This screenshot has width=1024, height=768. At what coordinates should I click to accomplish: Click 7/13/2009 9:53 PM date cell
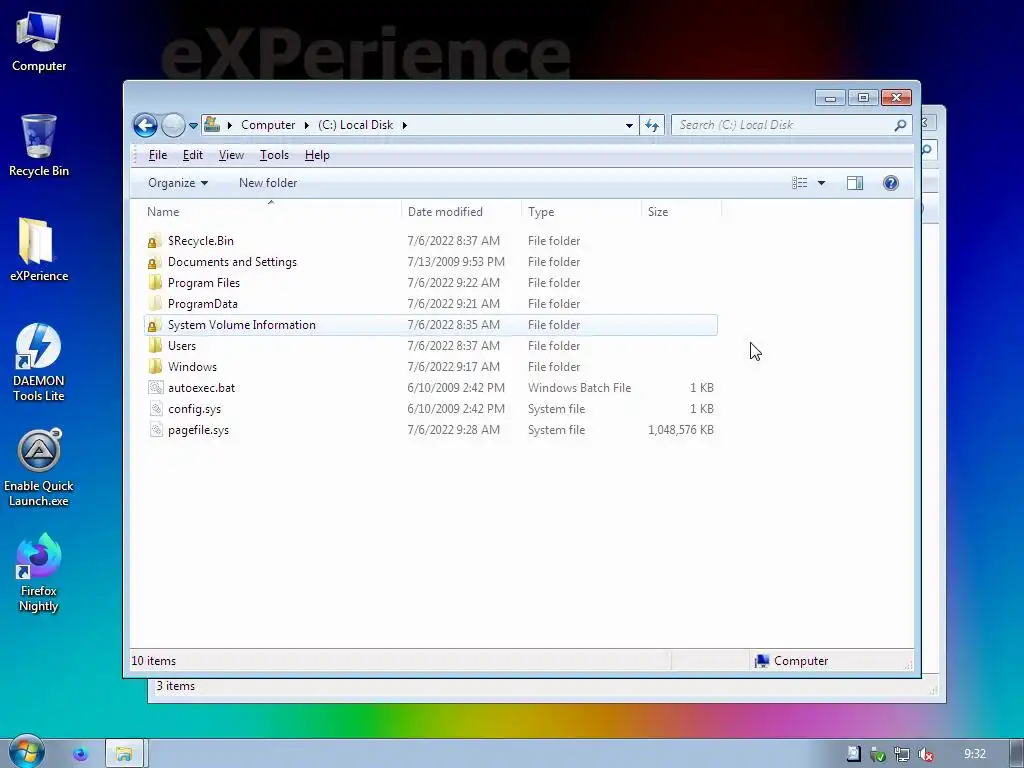tap(456, 262)
